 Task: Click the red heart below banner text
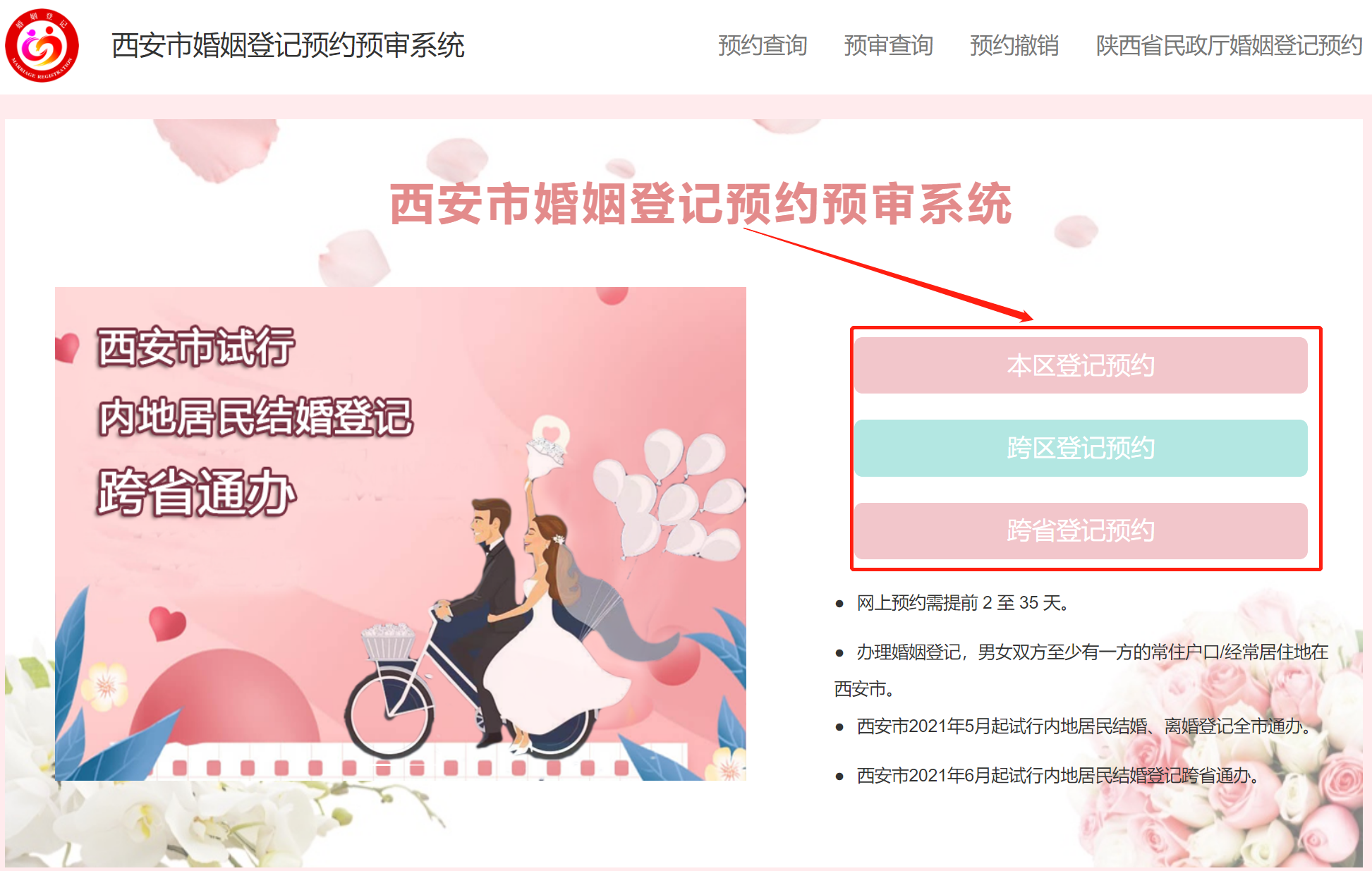(x=167, y=623)
